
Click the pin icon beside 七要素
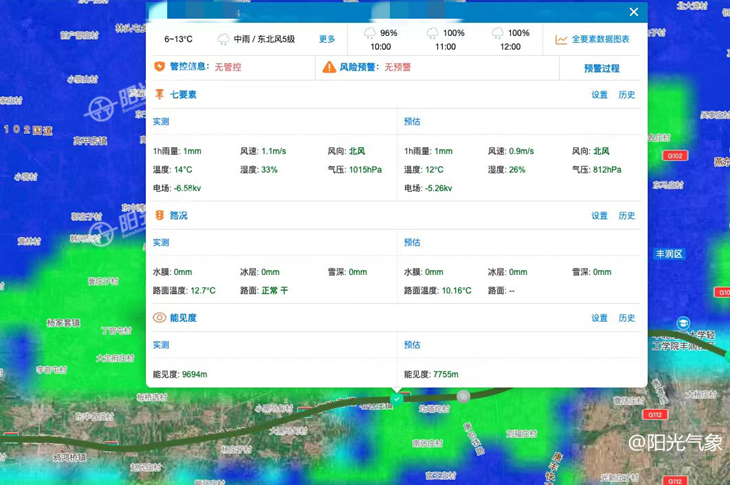(159, 95)
